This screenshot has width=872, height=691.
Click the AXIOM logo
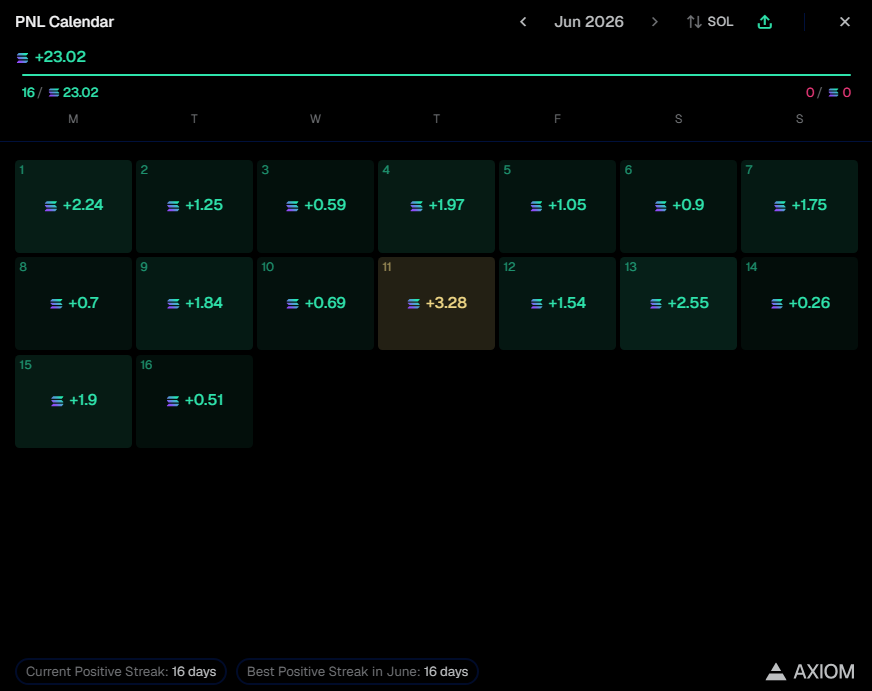(810, 672)
